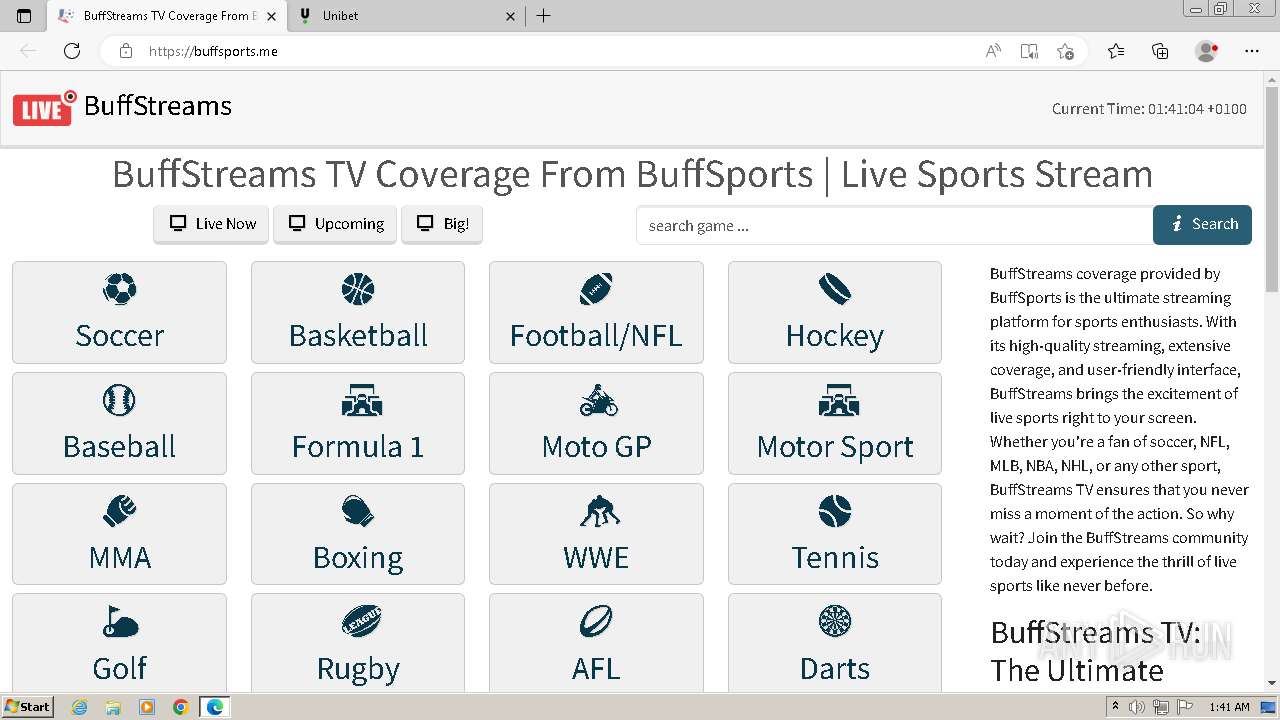Click the MMA glove icon
The width and height of the screenshot is (1280, 720).
[x=119, y=511]
